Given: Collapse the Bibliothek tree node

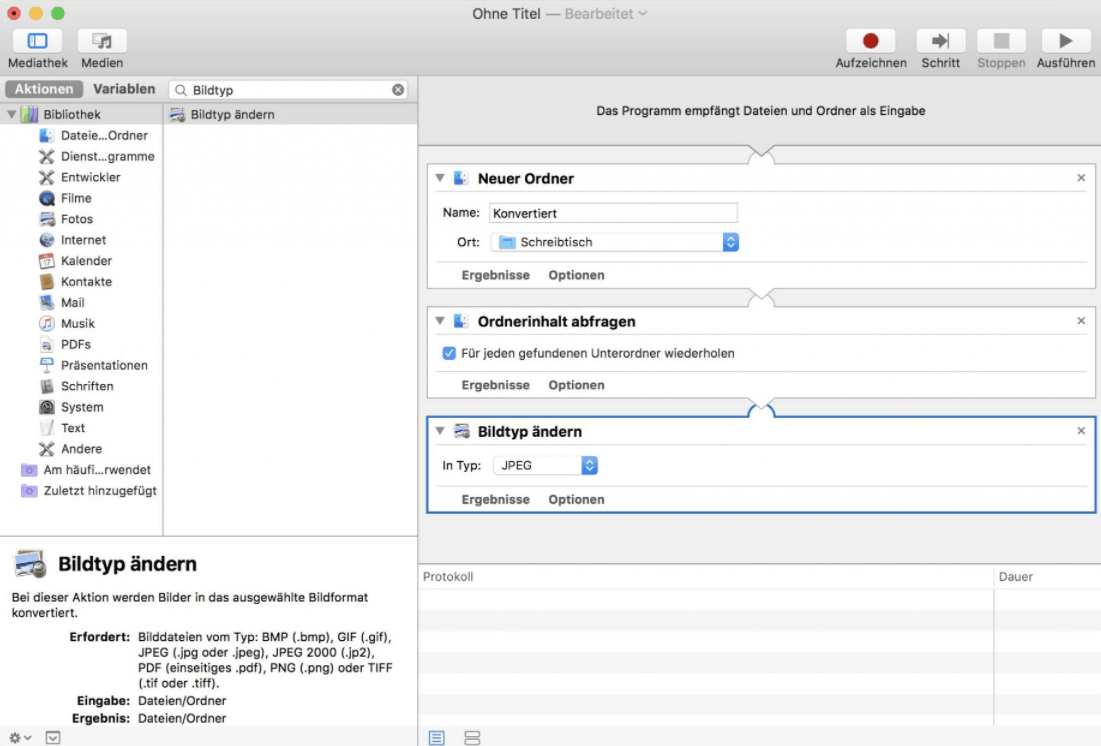Looking at the screenshot, I should pyautogui.click(x=11, y=114).
